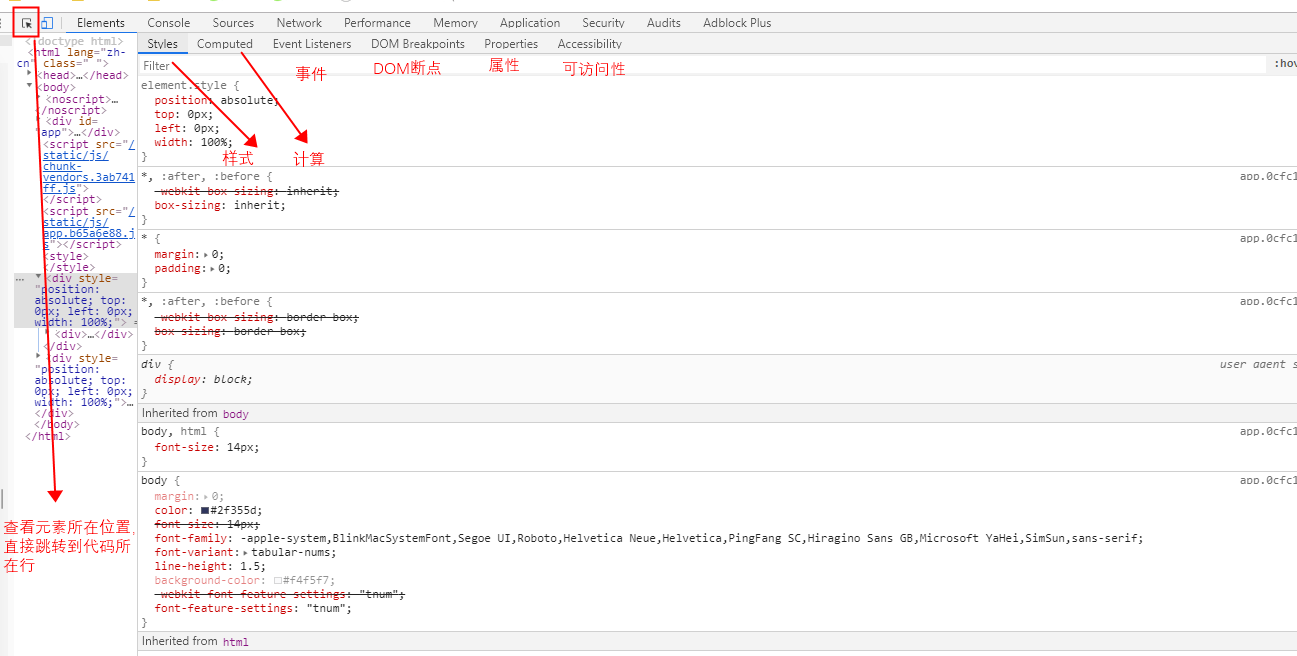Switch to the Elements panel tab
This screenshot has width=1297, height=656.
click(x=101, y=23)
